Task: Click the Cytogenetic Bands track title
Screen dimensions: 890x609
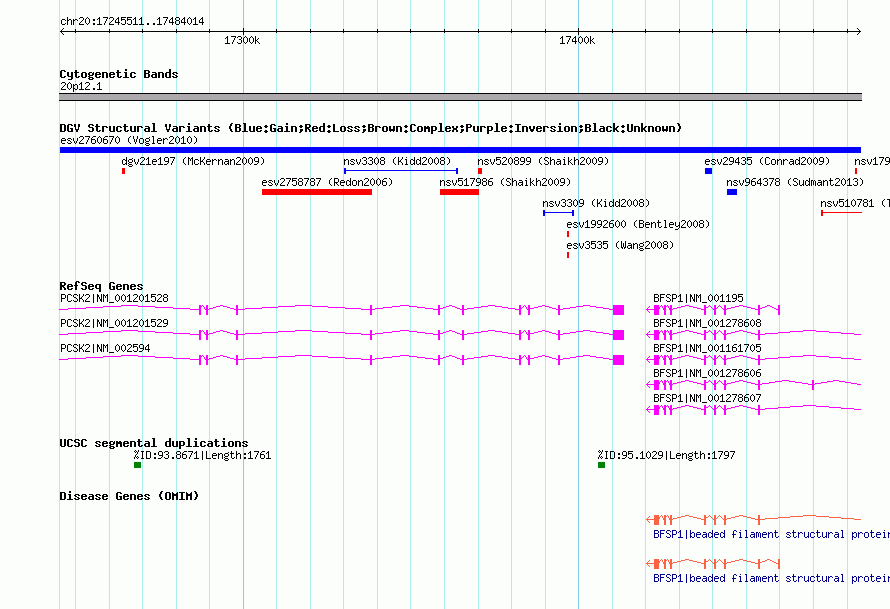Action: pyautogui.click(x=119, y=74)
